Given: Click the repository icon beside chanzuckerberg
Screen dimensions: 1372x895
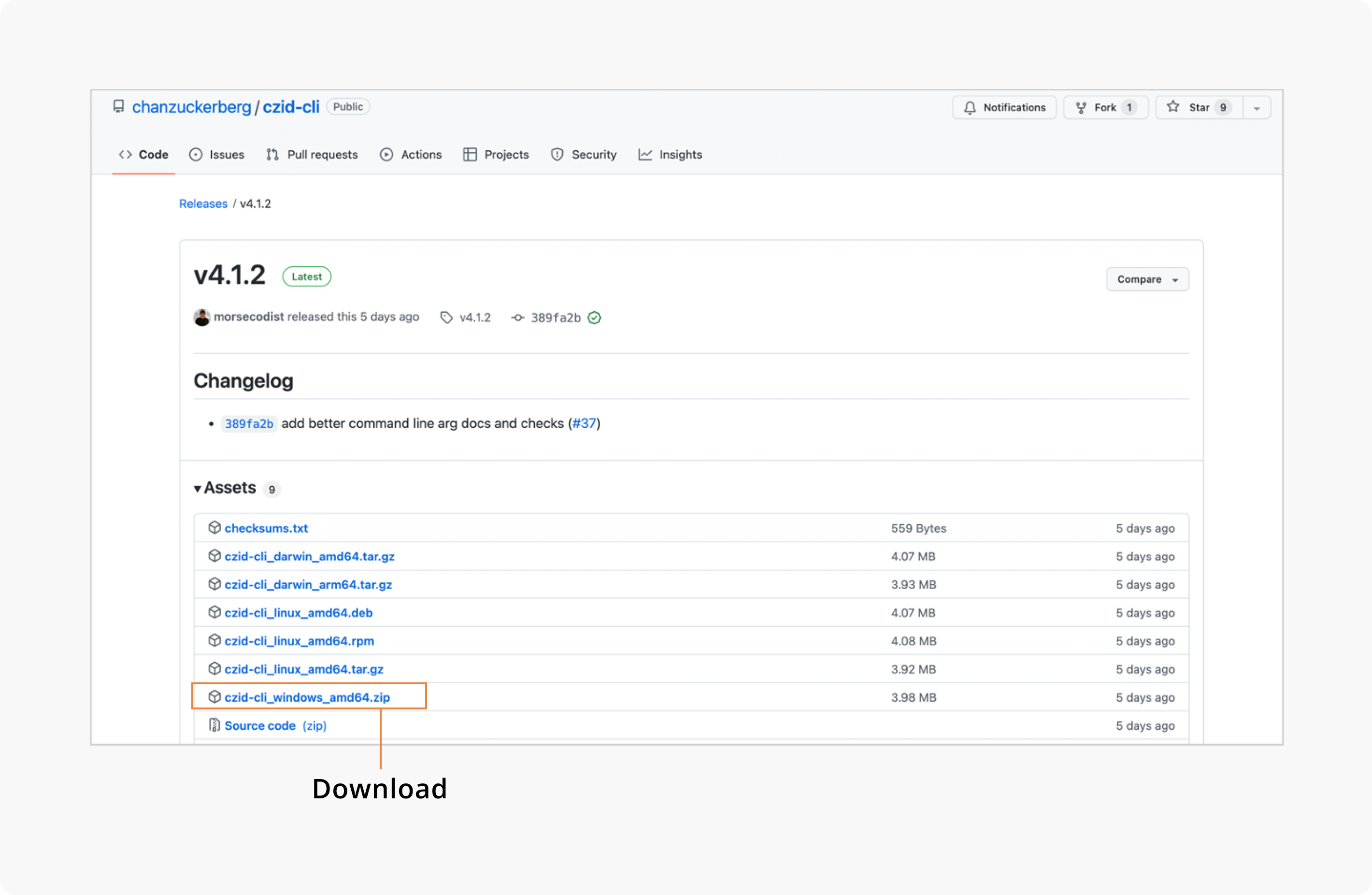Looking at the screenshot, I should coord(119,107).
